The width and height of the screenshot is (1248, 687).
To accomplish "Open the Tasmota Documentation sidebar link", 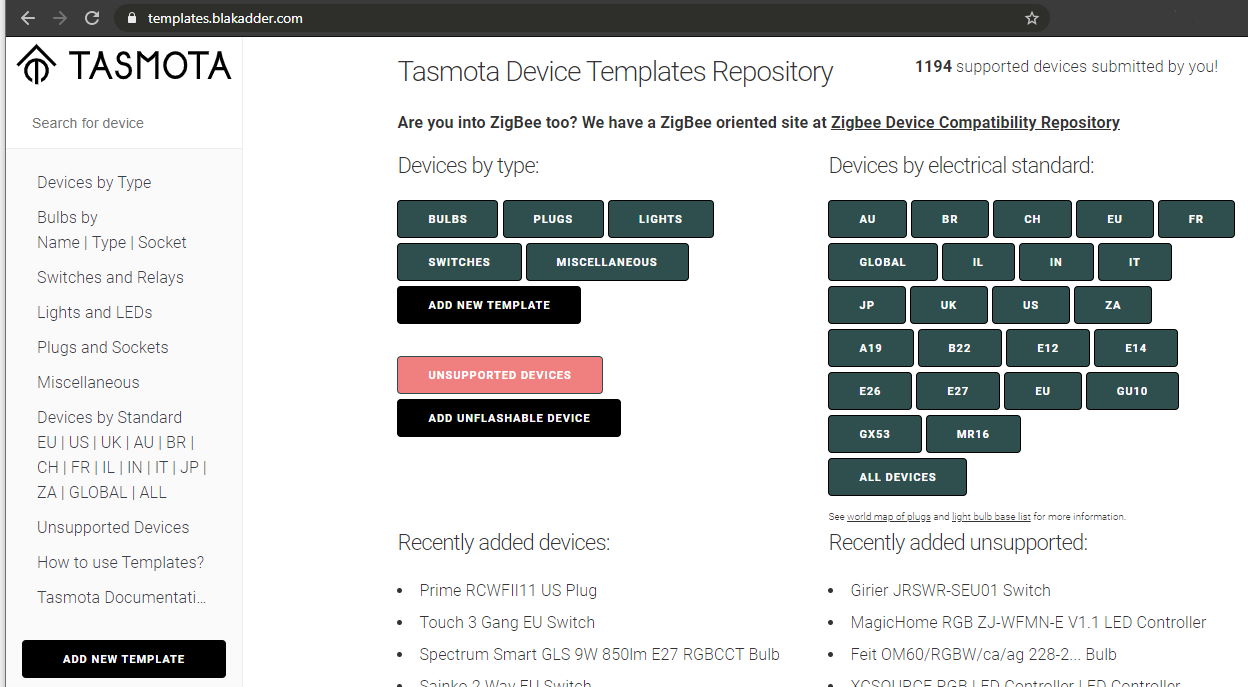I will click(x=121, y=597).
